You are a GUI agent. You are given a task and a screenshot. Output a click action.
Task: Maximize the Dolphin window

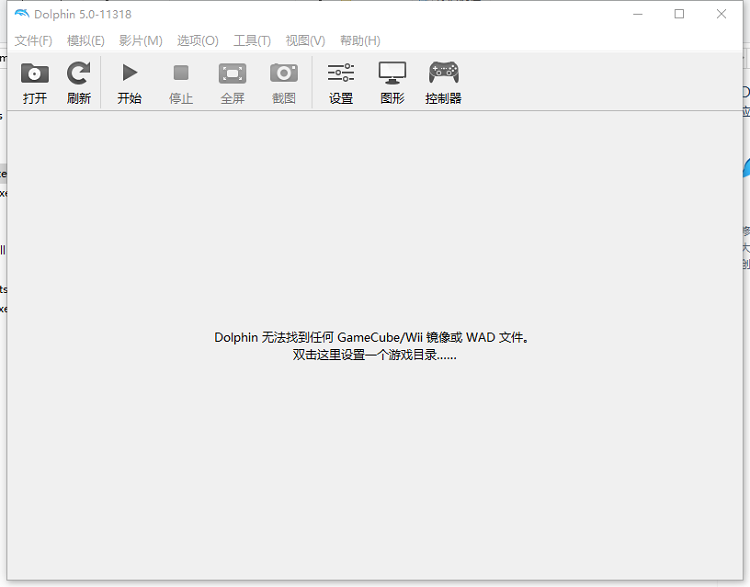679,14
